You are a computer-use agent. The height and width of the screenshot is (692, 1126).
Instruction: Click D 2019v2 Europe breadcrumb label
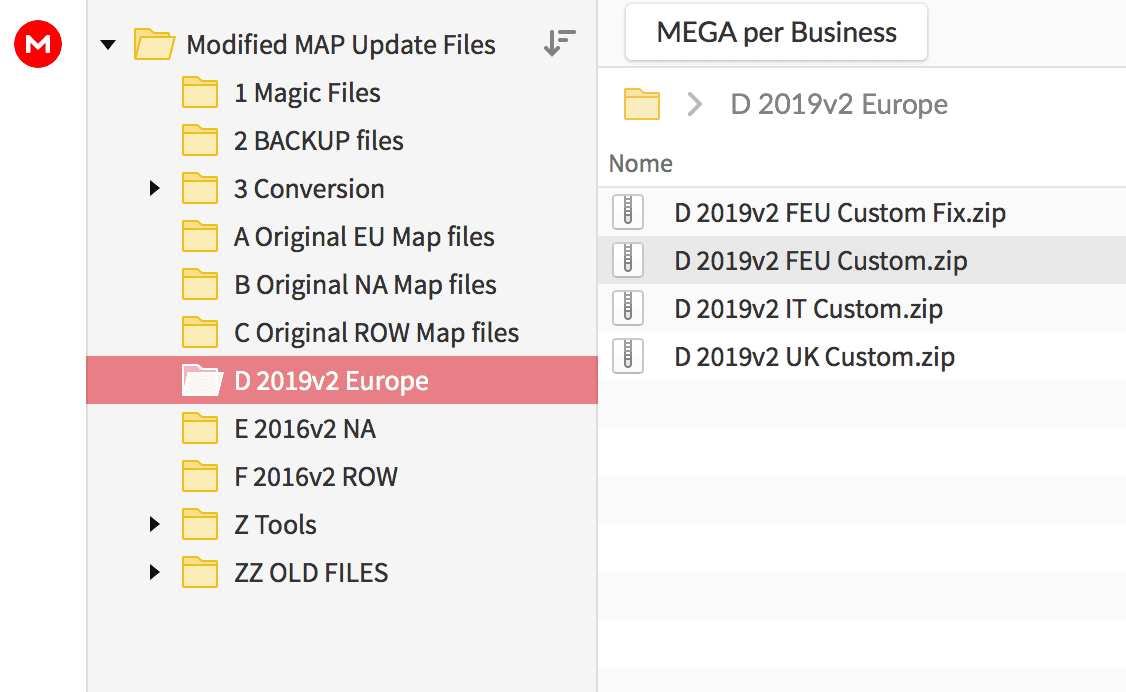839,104
